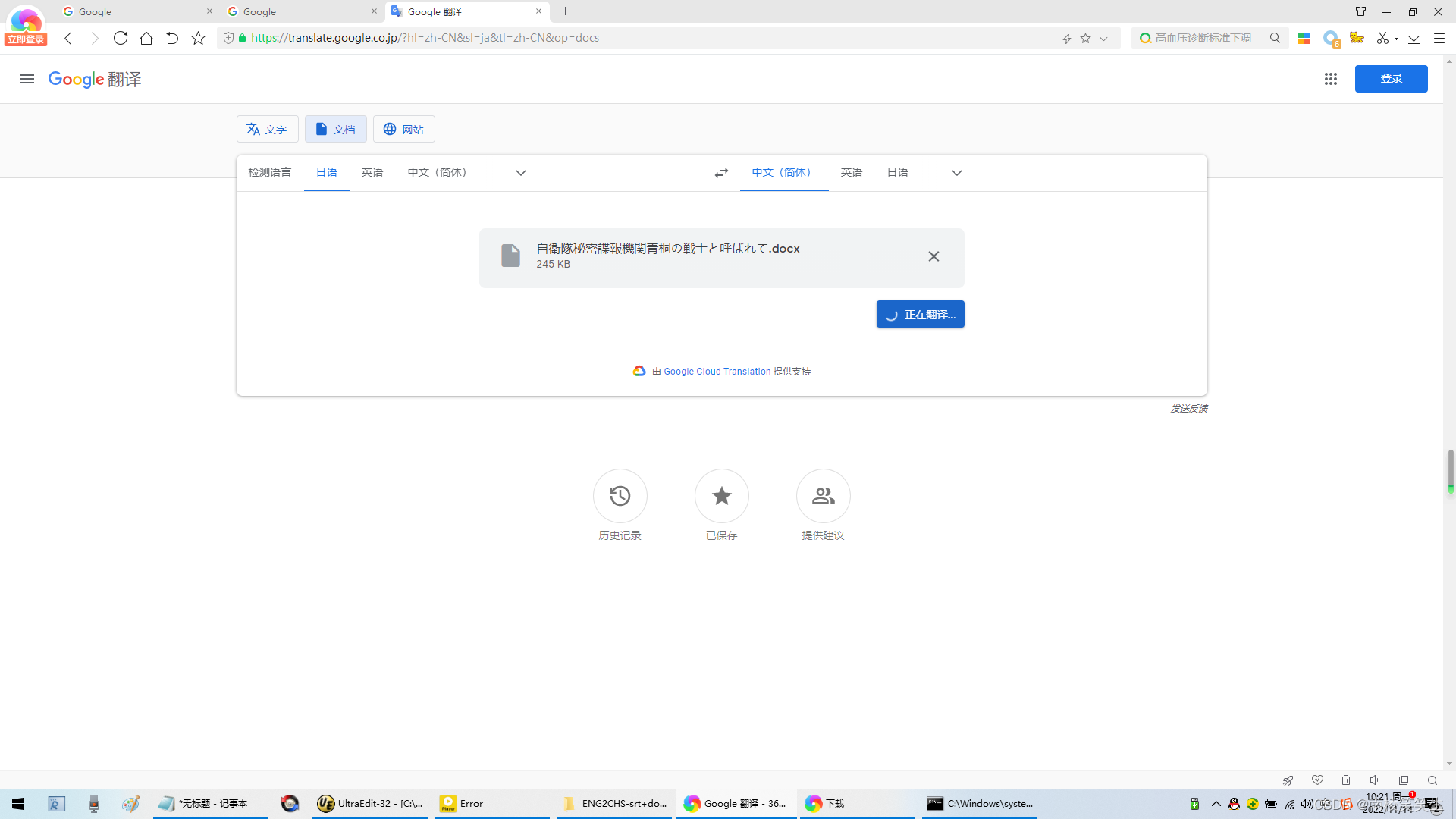1456x819 pixels.
Task: Reload the page in browser toolbar
Action: (x=120, y=38)
